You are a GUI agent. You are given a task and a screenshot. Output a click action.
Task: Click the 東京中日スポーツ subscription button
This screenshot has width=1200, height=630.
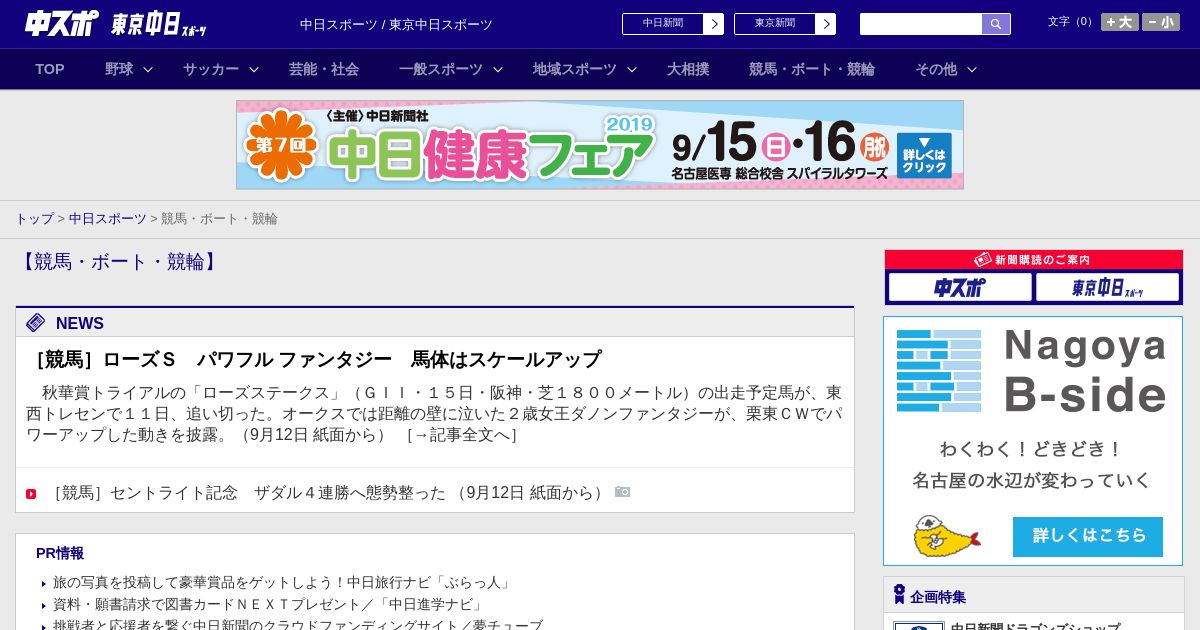click(1108, 288)
